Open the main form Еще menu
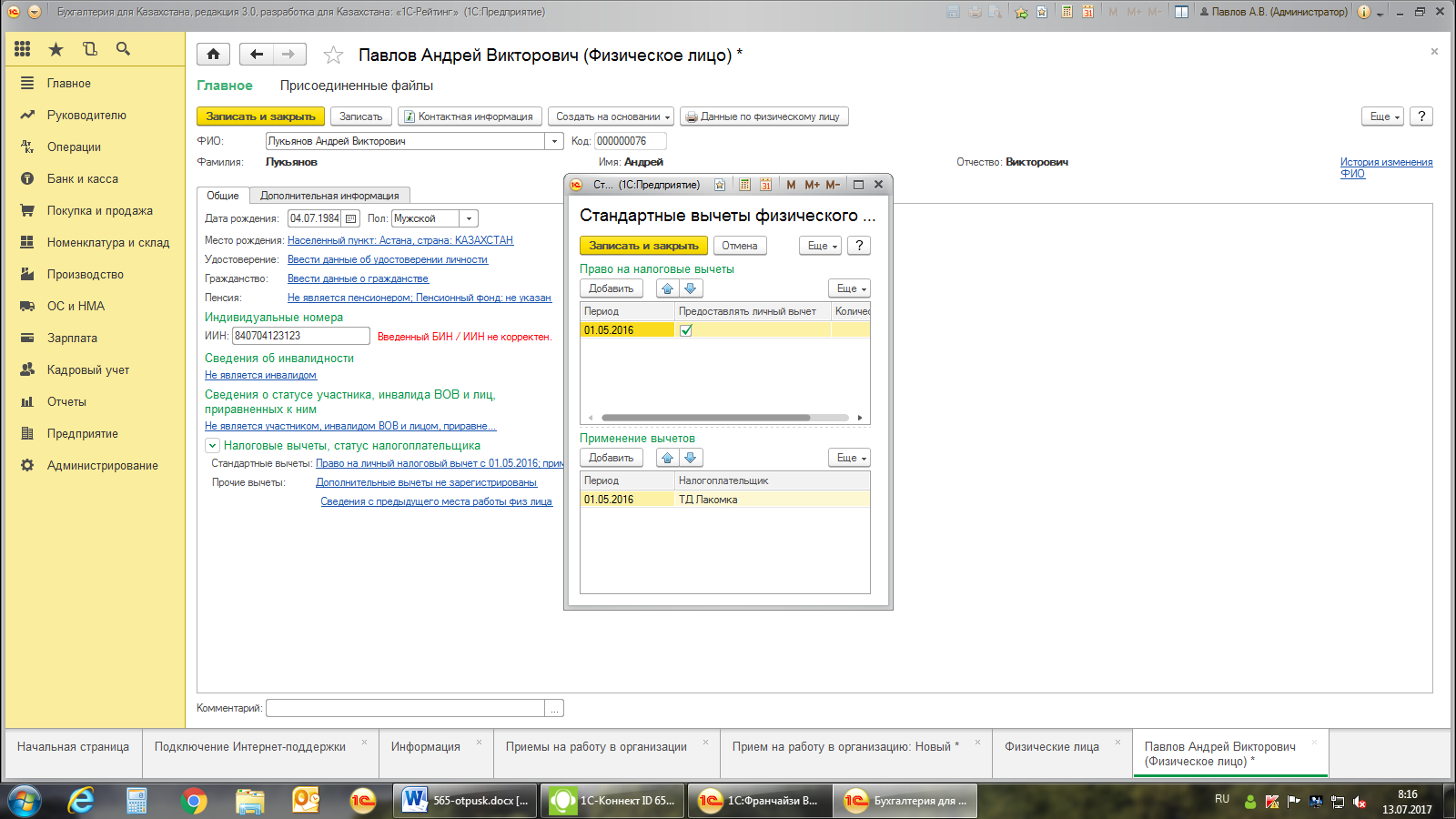1456x819 pixels. (x=1384, y=116)
